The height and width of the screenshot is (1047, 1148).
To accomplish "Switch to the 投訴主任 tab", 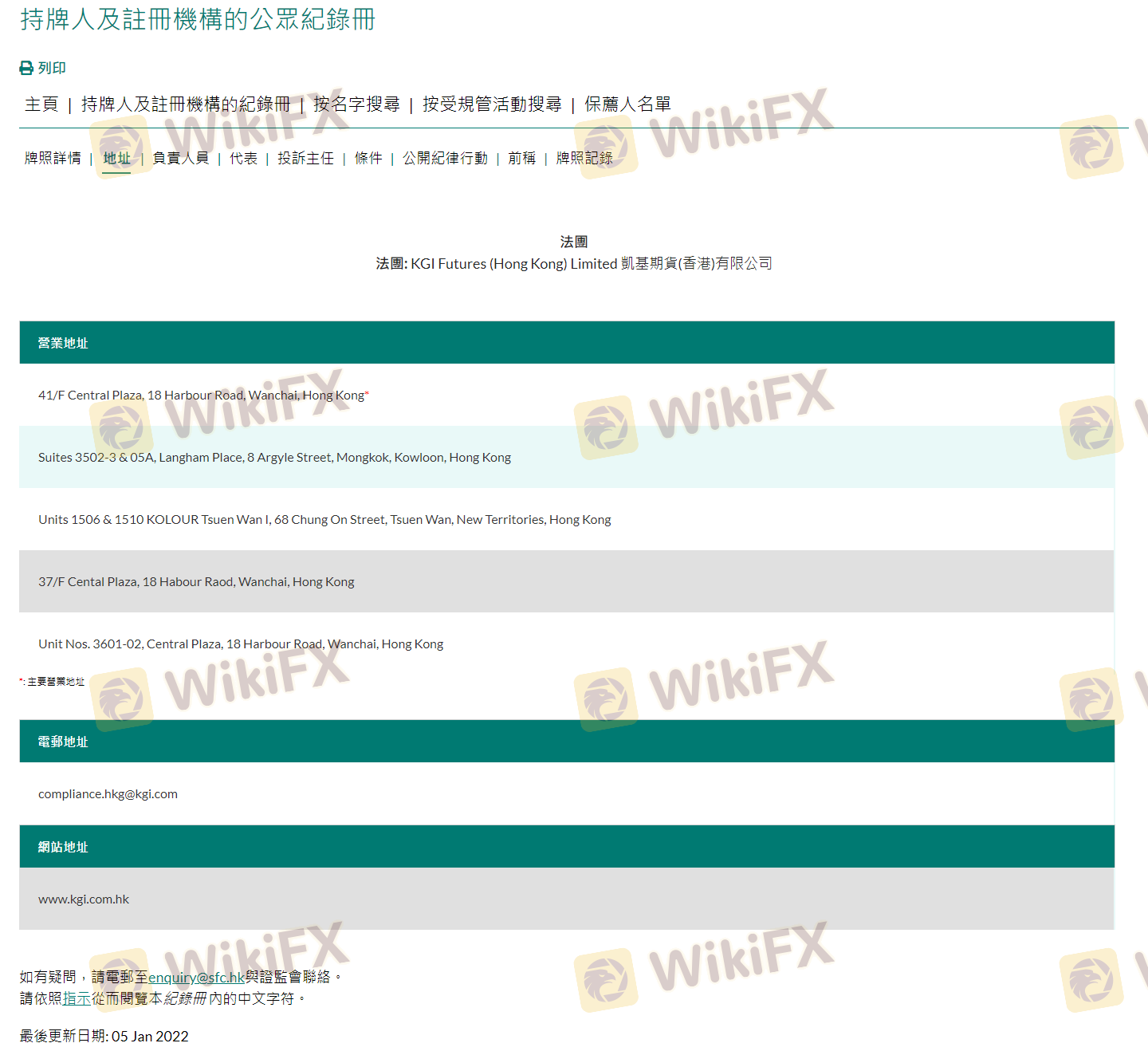I will [305, 159].
